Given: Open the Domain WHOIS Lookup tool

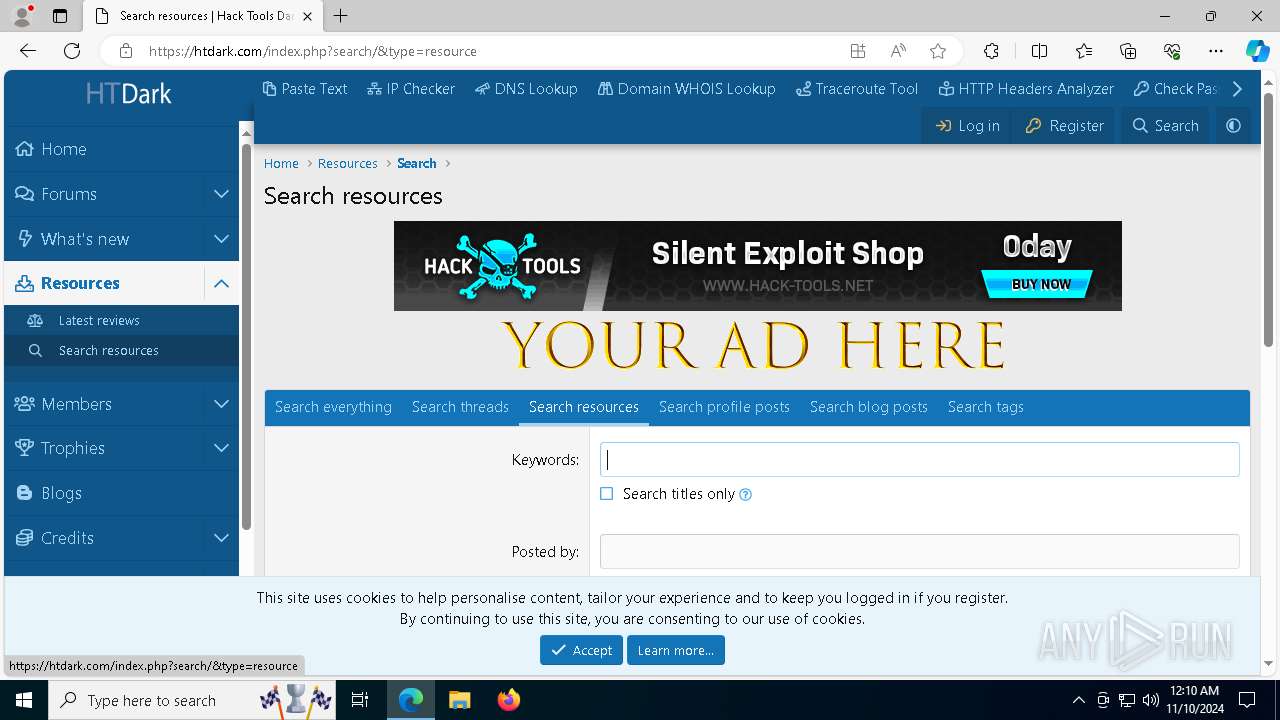Looking at the screenshot, I should pyautogui.click(x=686, y=88).
